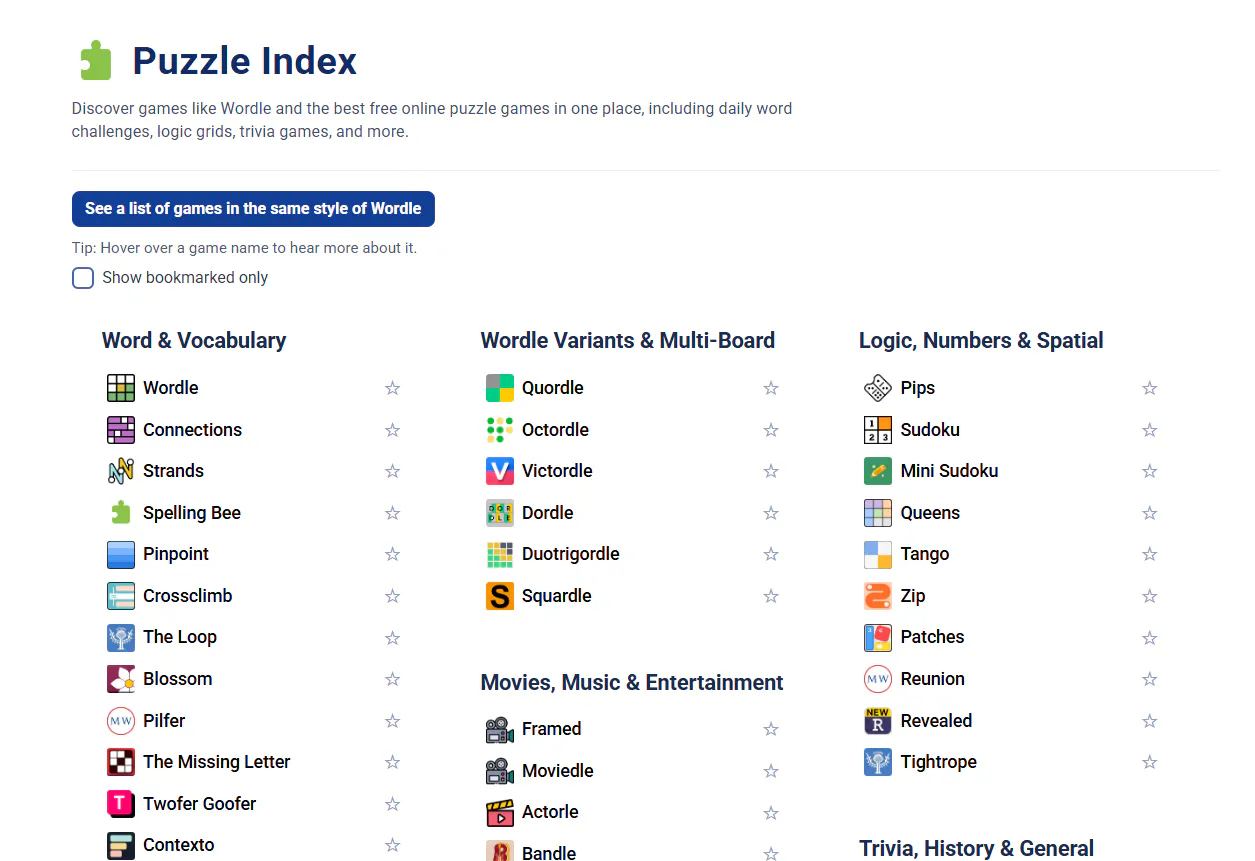The image size is (1255, 861).
Task: Bookmark Pips with its star
Action: [x=1150, y=388]
